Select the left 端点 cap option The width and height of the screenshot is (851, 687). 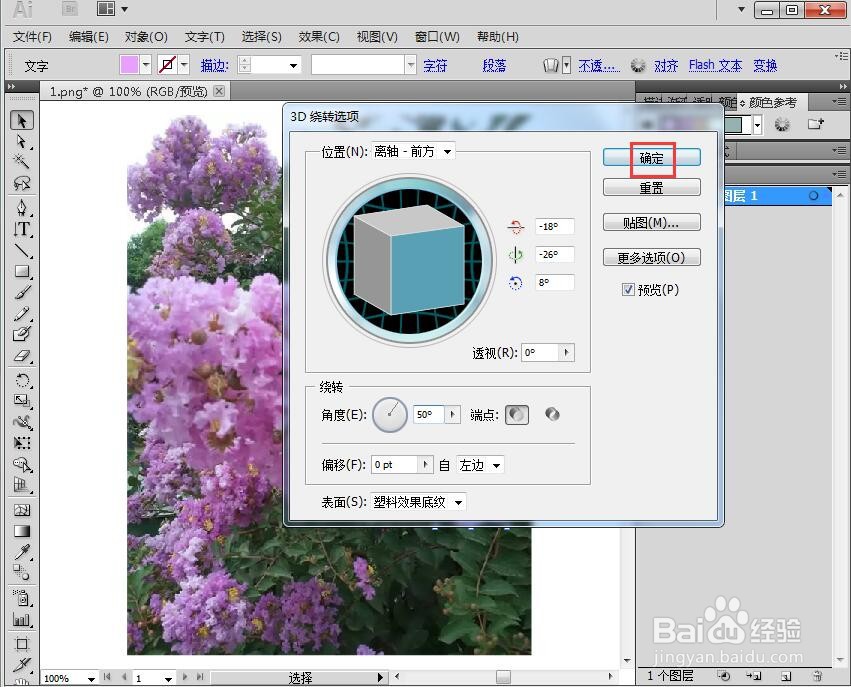517,414
